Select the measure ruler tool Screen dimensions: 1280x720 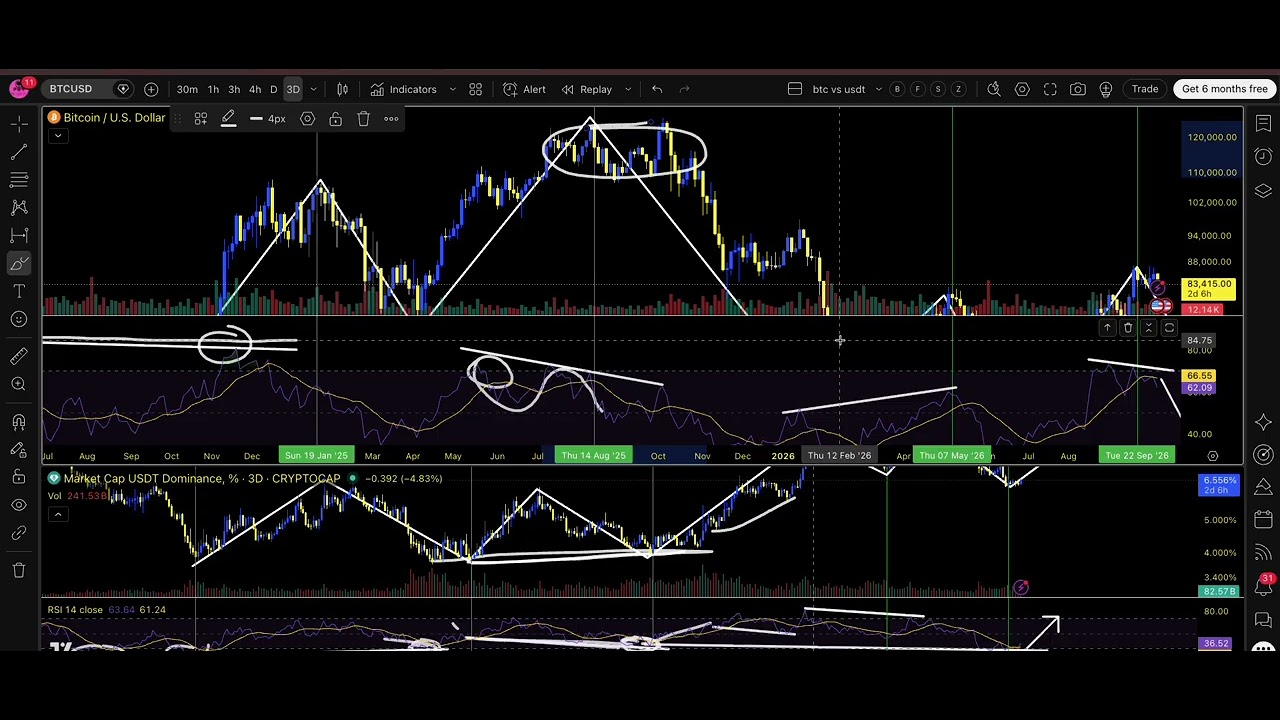[19, 357]
